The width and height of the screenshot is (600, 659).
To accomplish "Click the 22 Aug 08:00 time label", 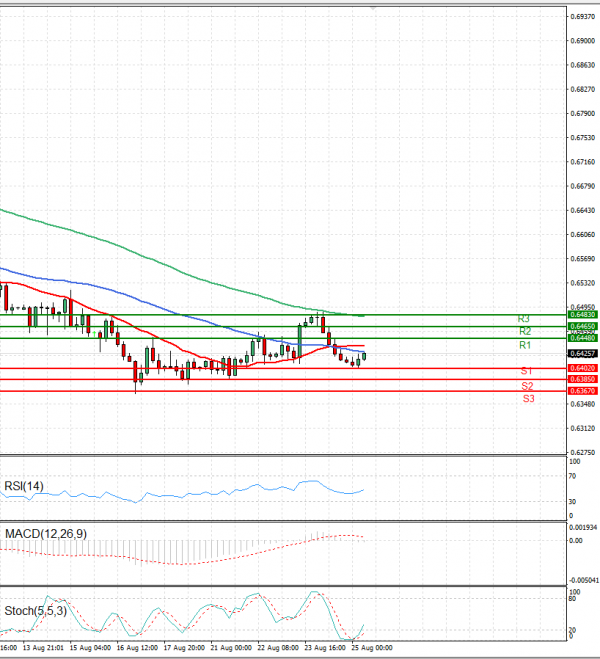I will tap(278, 648).
